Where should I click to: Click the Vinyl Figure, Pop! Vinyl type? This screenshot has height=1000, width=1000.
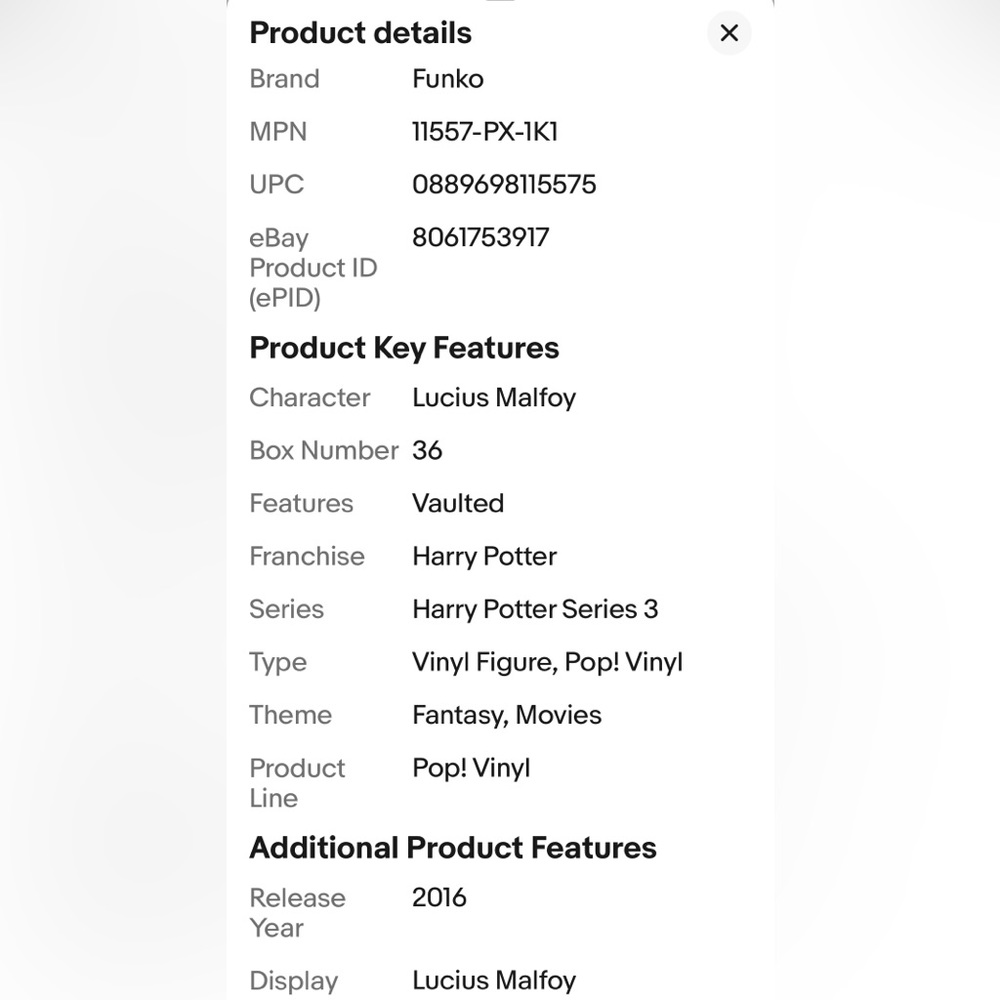547,663
